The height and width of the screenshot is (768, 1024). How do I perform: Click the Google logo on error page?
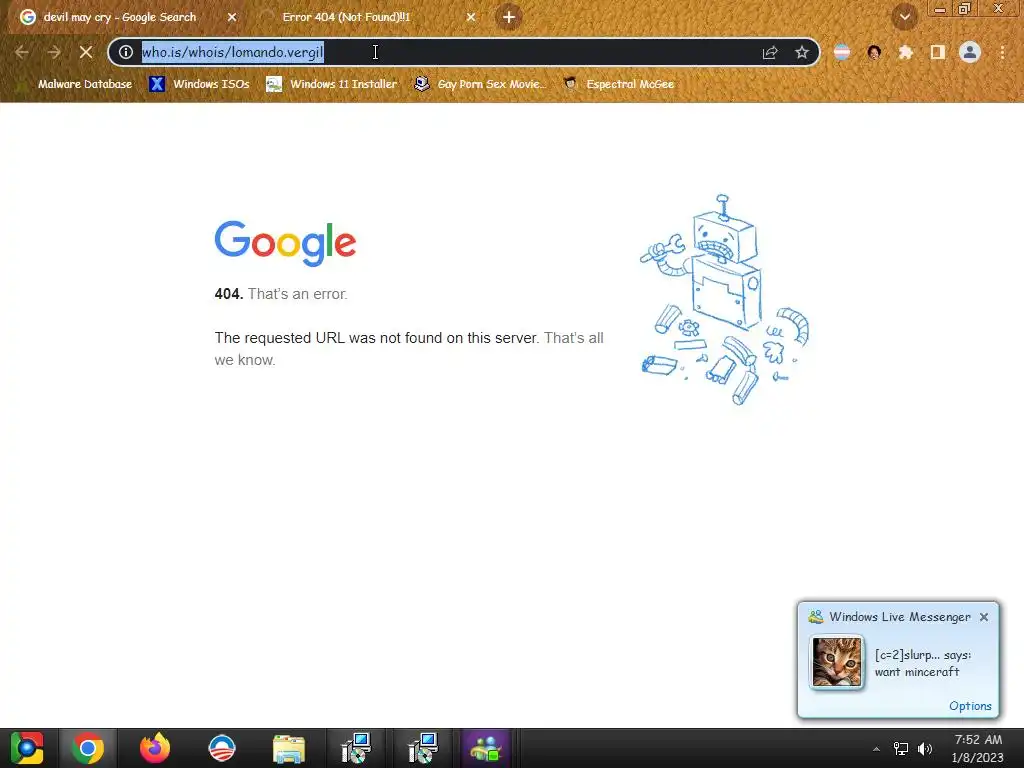tap(285, 243)
